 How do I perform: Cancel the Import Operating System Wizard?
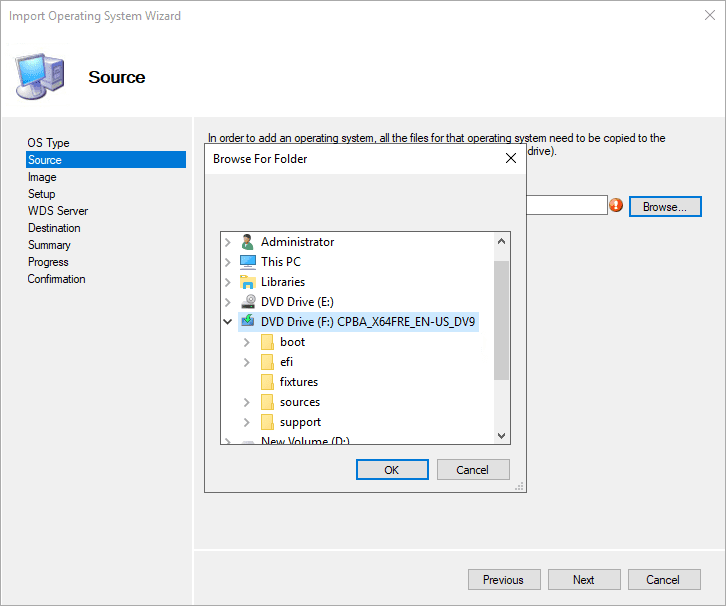pos(663,580)
